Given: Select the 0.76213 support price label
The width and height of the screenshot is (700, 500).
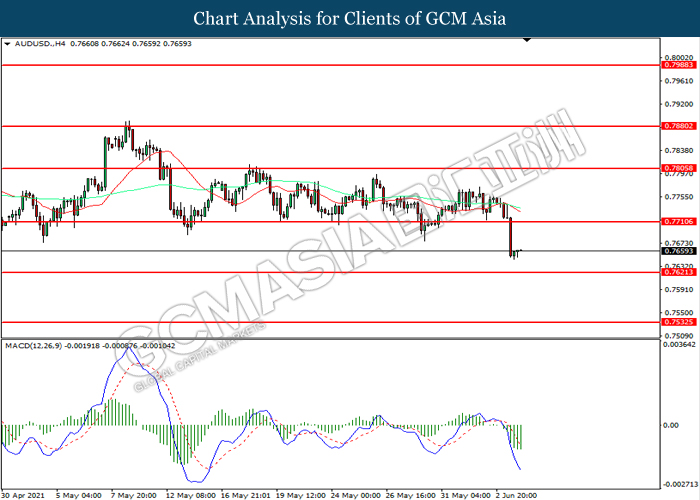Looking at the screenshot, I should coord(679,272).
